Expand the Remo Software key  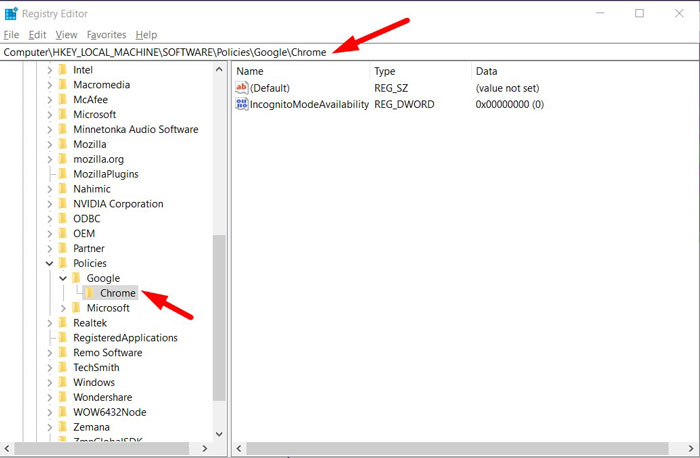50,353
